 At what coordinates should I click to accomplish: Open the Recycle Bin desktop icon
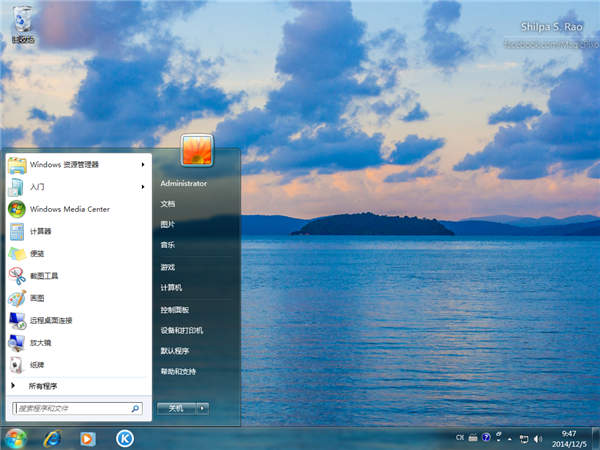[x=22, y=22]
